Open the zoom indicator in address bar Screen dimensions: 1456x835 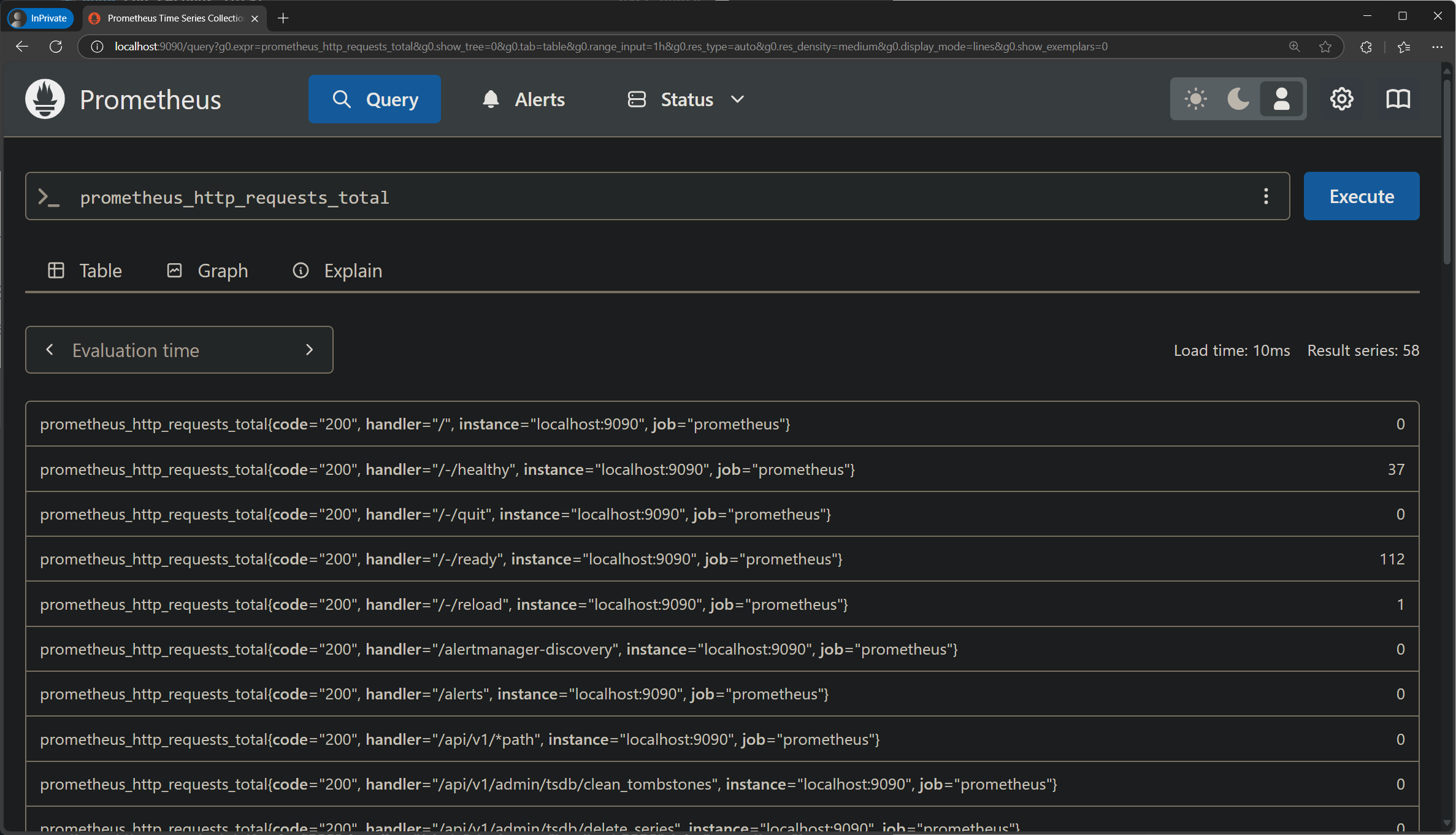tap(1294, 47)
